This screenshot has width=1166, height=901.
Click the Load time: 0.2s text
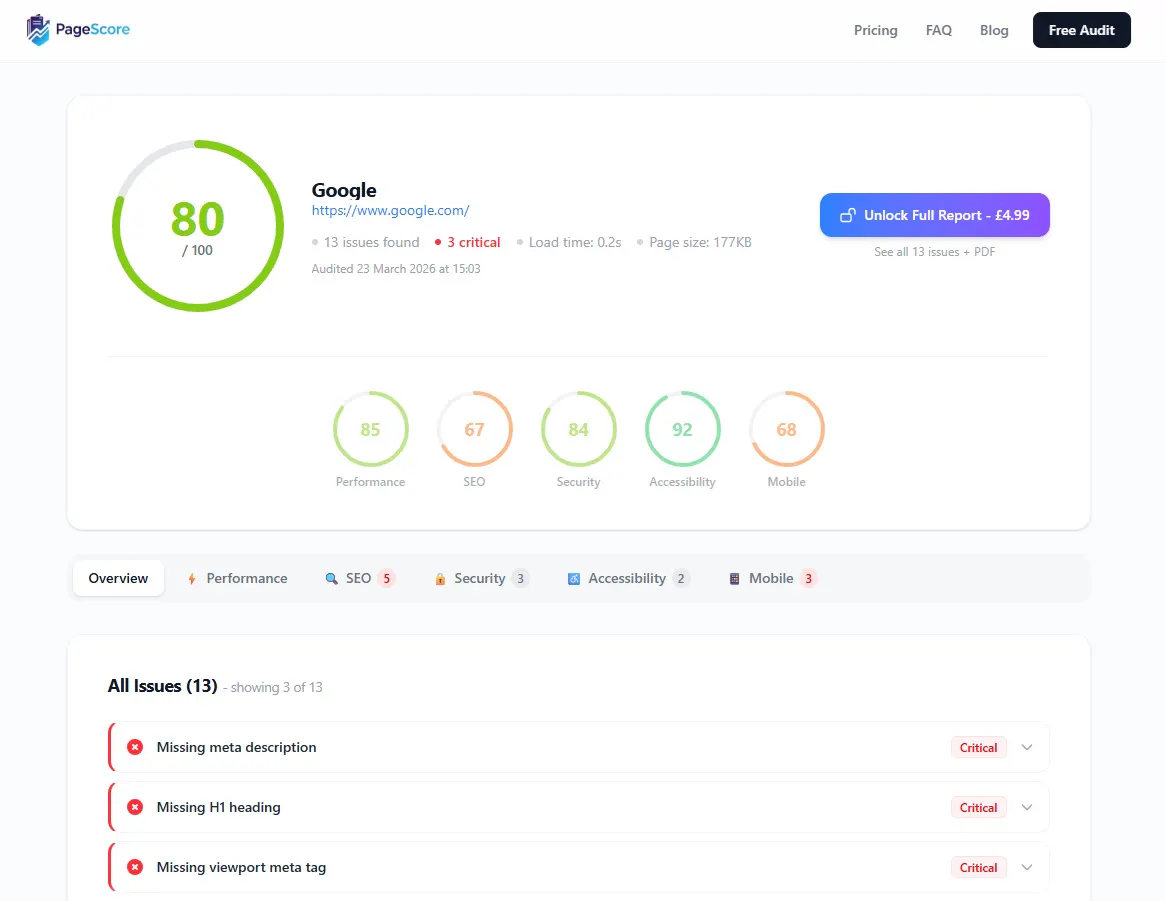[575, 242]
